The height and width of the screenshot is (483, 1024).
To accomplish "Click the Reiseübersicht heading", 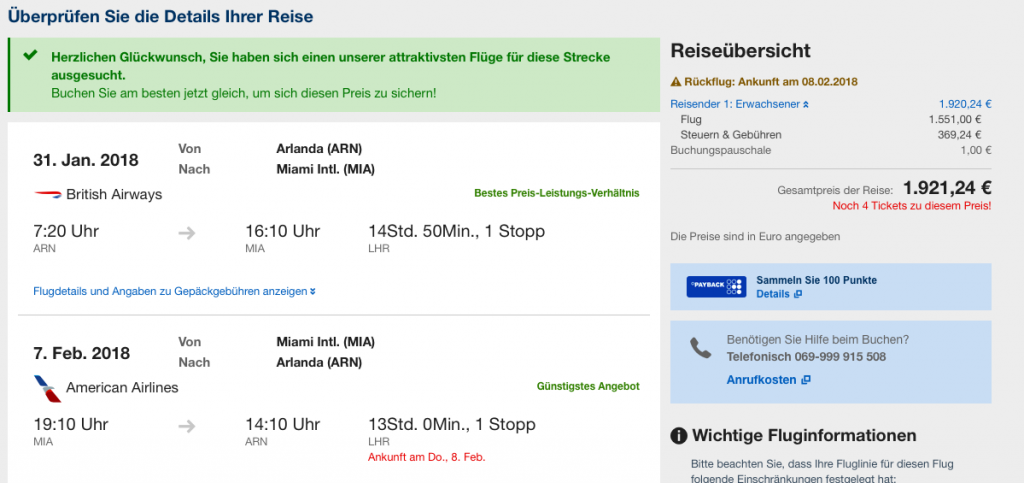I will click(x=740, y=51).
